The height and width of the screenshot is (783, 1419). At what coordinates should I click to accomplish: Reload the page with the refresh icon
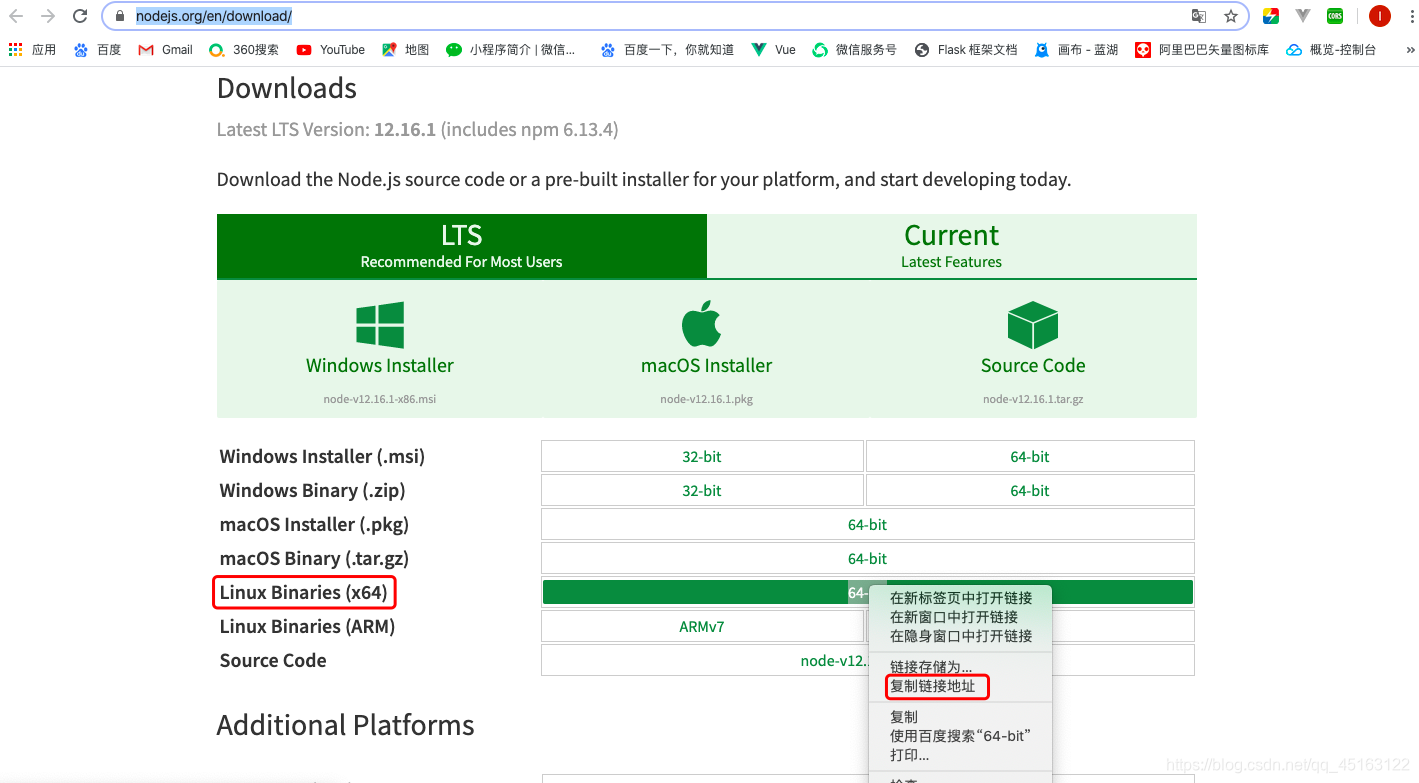(81, 16)
